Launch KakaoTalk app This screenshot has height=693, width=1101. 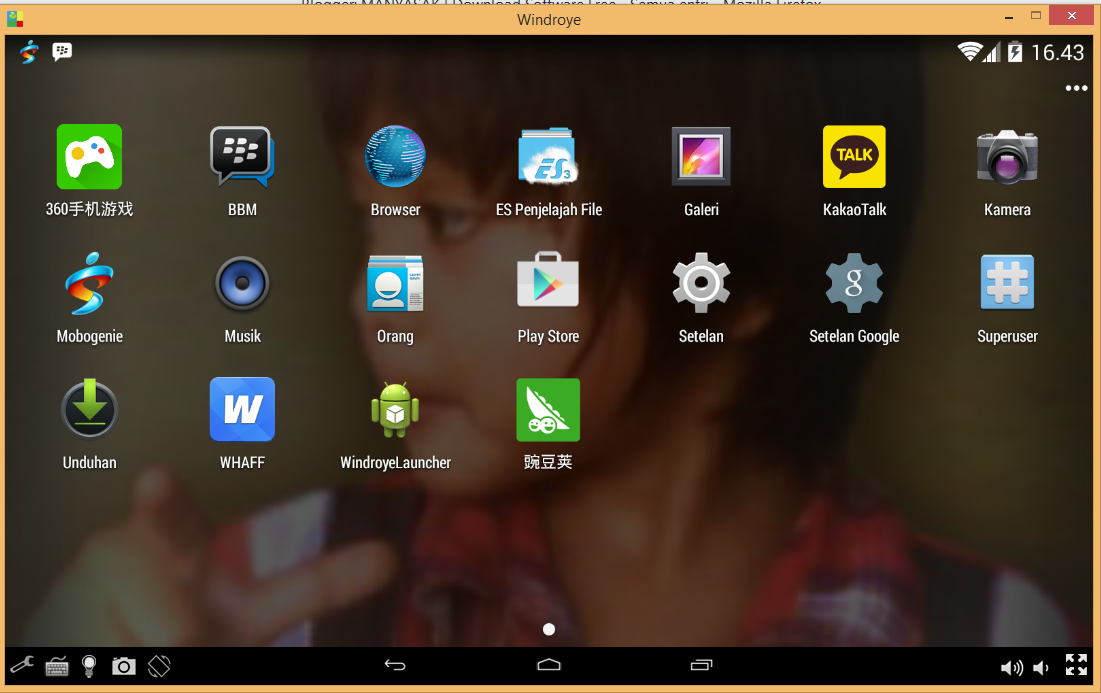(854, 157)
